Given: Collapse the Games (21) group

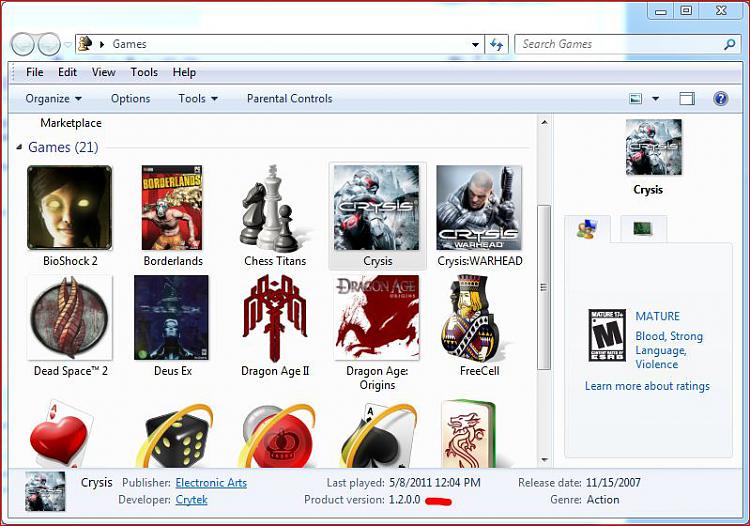Looking at the screenshot, I should [x=19, y=147].
